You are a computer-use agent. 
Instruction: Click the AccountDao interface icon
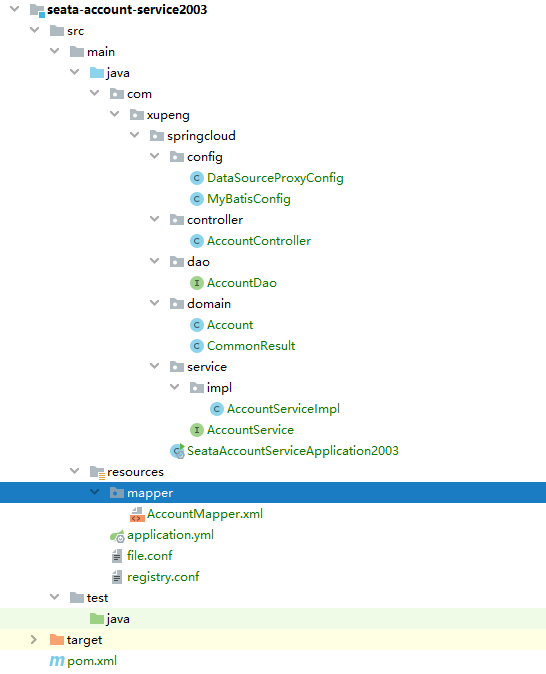(196, 283)
